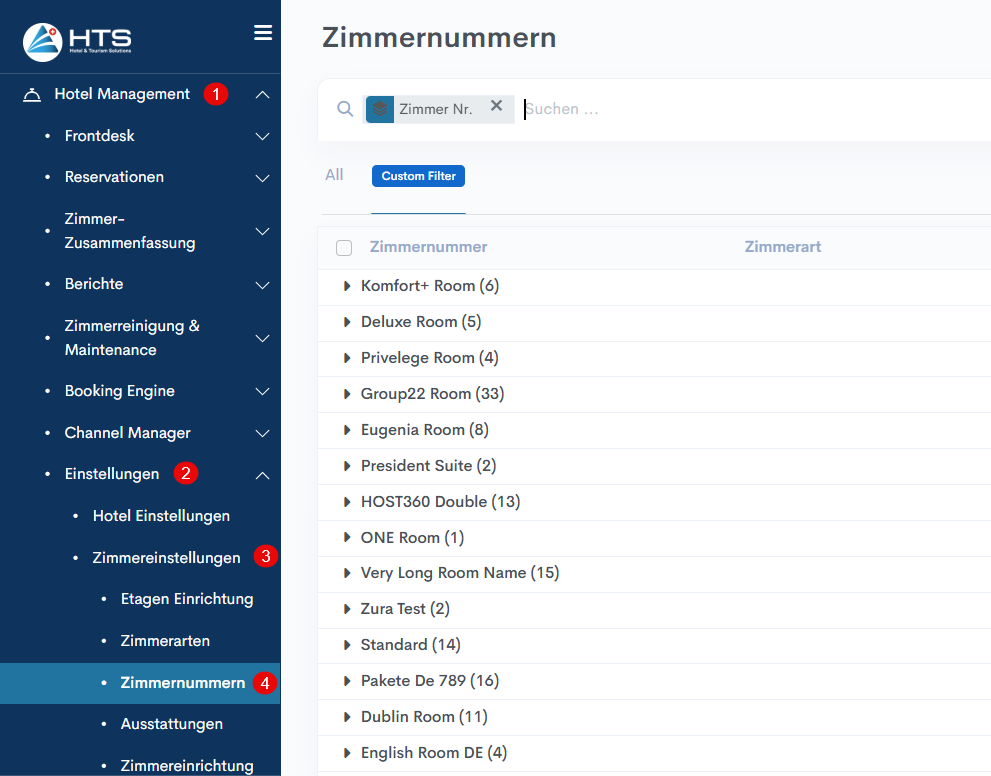This screenshot has width=991, height=776.
Task: Click the HTS logo in sidebar
Action: coord(77,40)
